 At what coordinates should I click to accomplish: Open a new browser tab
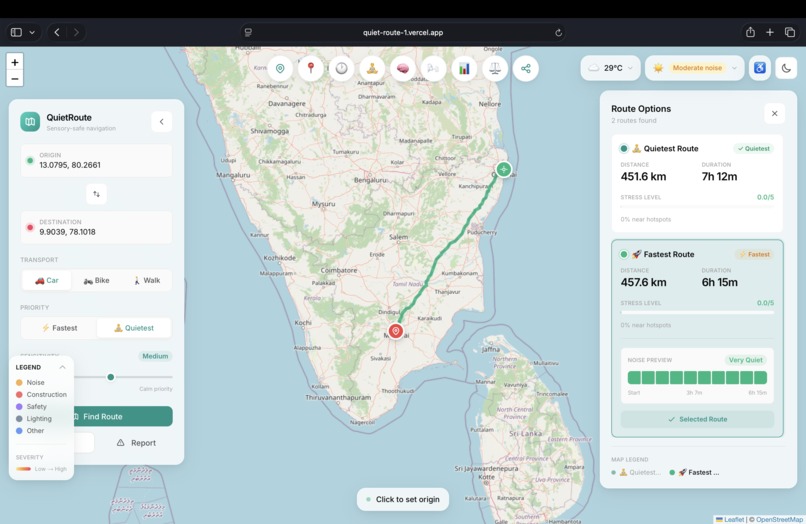[770, 32]
